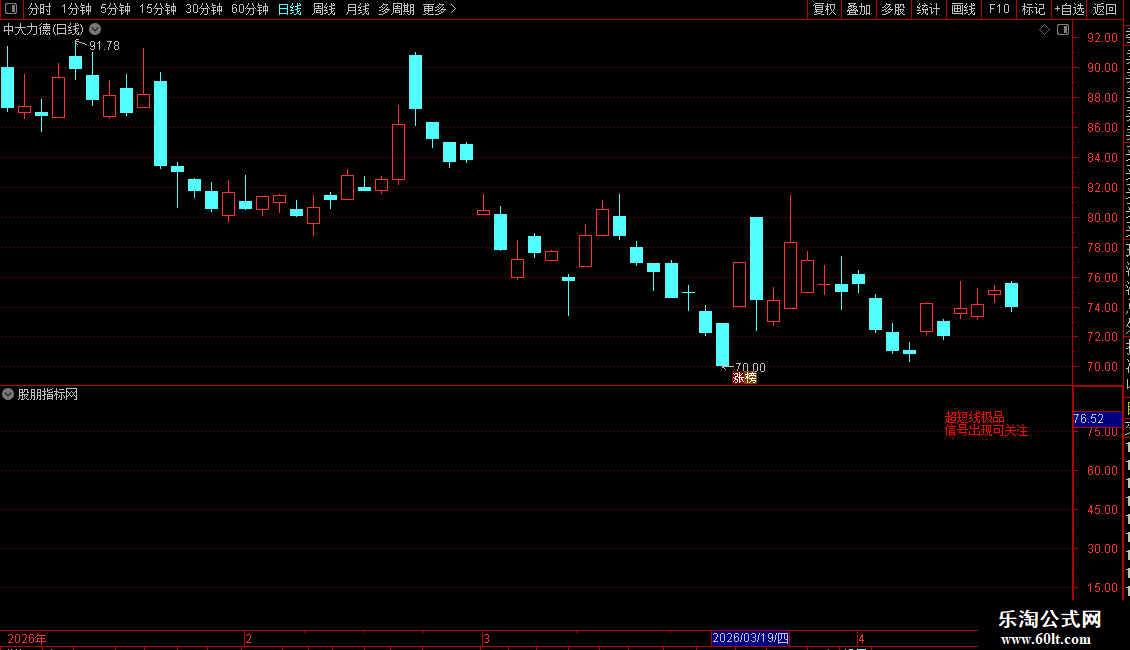Toggle the right side panel icon
Image resolution: width=1130 pixels, height=650 pixels.
pos(1063,30)
